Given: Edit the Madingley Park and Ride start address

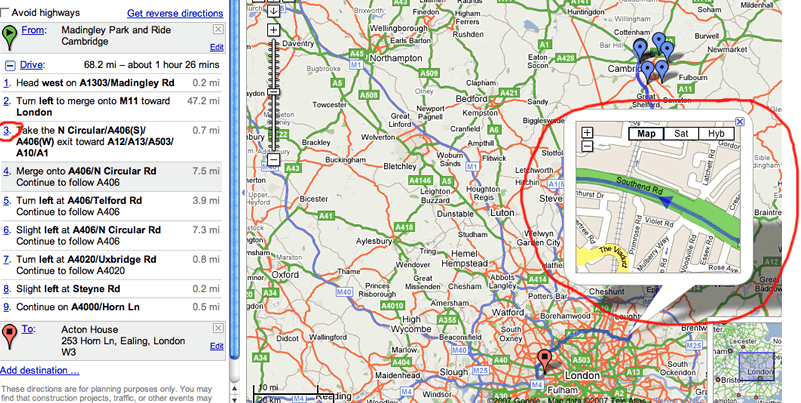Looking at the screenshot, I should click(x=217, y=47).
